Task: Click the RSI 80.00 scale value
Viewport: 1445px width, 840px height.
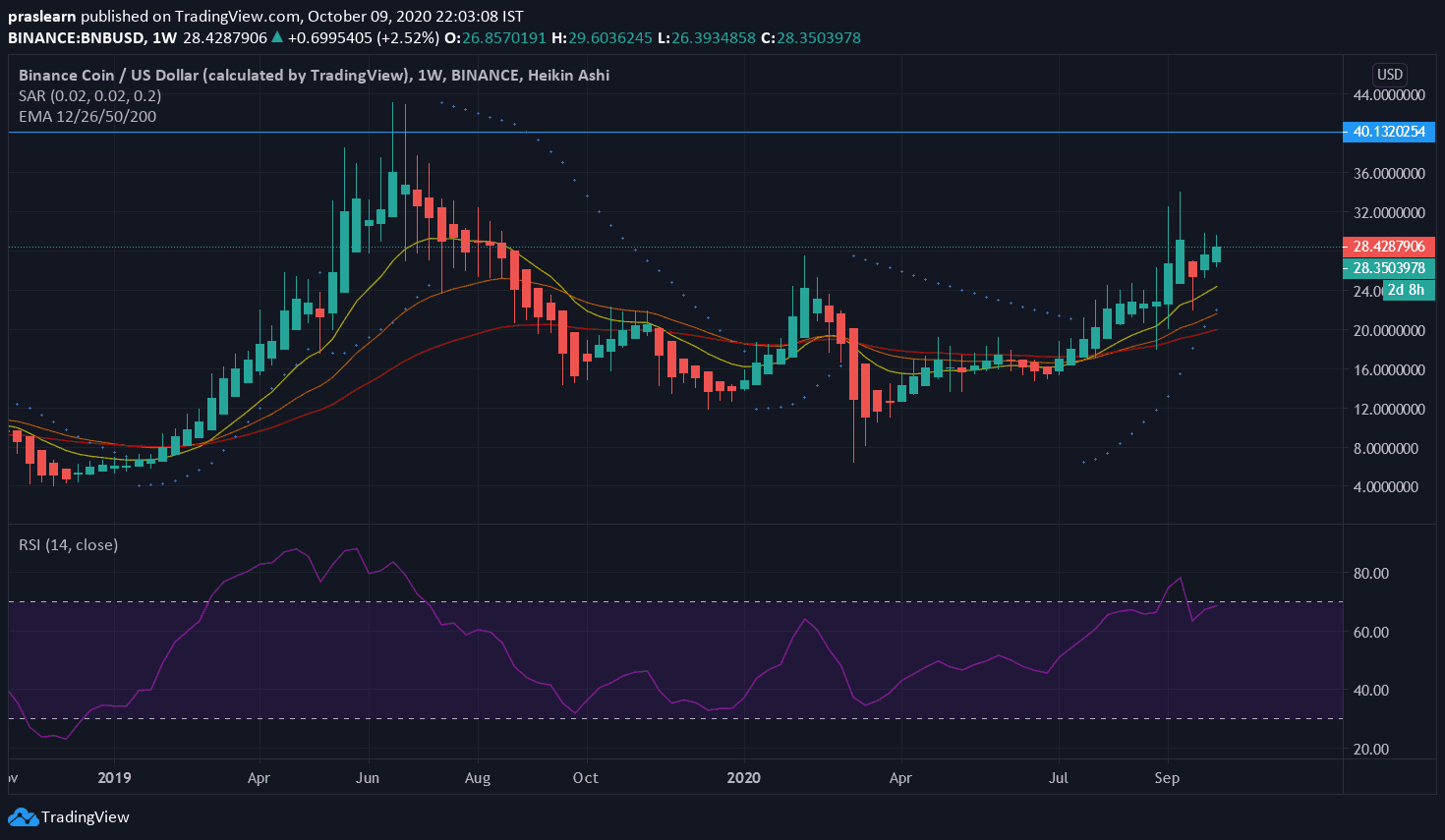Action: 1370,573
